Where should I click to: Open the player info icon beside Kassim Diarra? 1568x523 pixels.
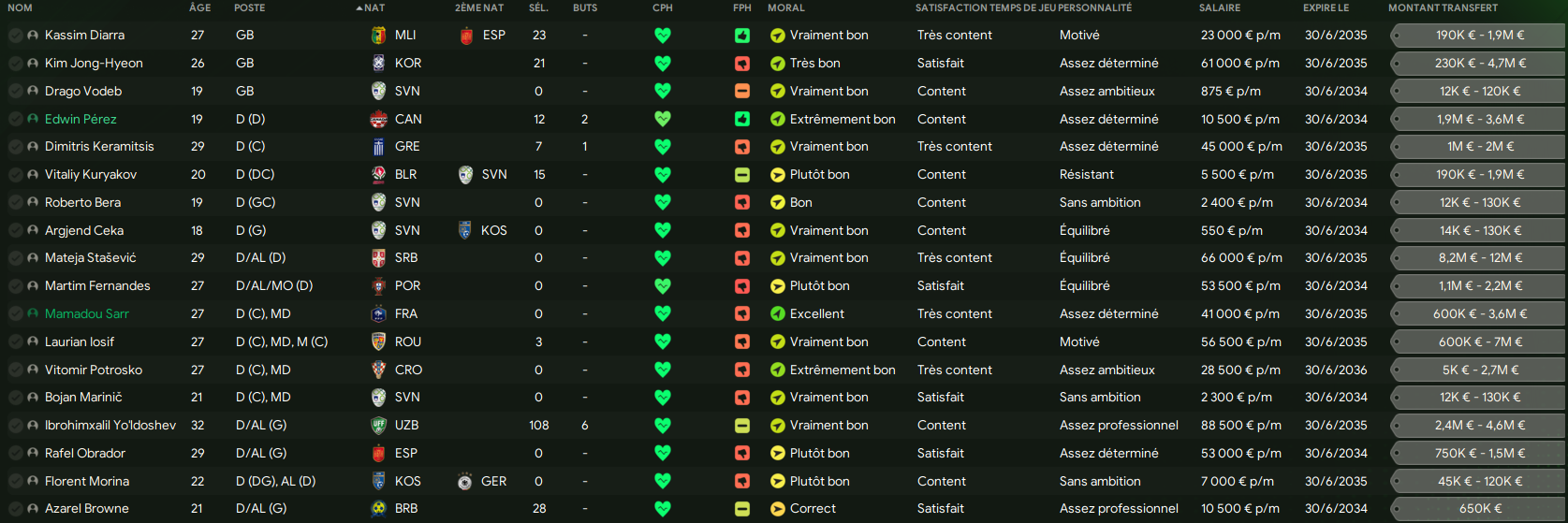(x=33, y=36)
